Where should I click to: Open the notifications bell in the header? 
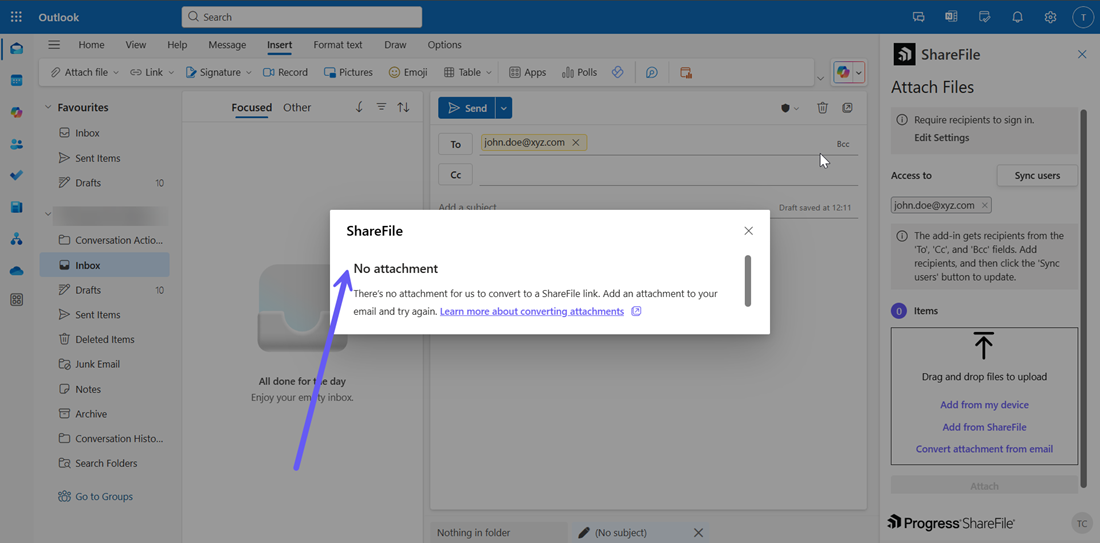tap(1017, 17)
